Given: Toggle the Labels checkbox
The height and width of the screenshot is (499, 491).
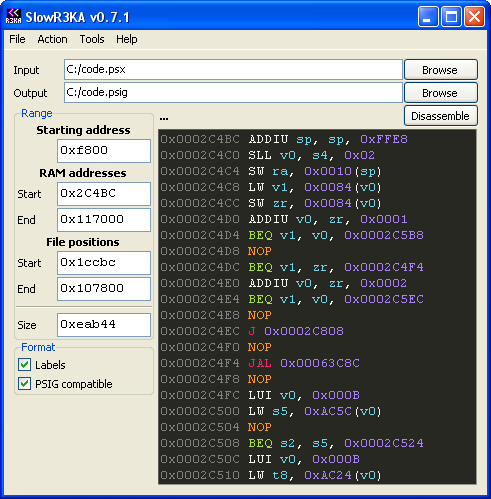Looking at the screenshot, I should [x=24, y=365].
